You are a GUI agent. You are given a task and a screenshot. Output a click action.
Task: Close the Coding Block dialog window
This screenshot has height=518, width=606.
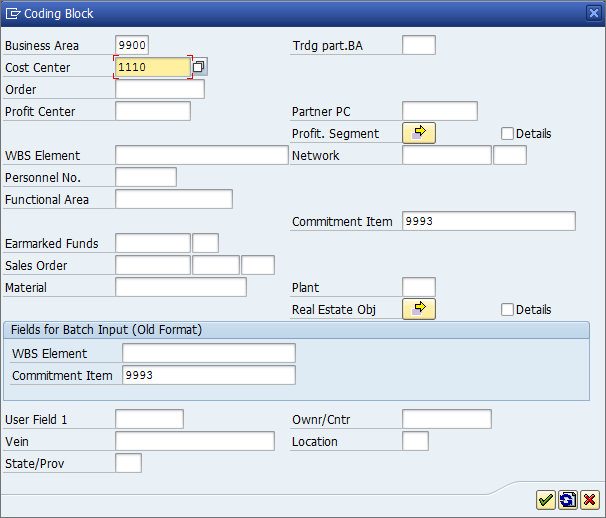594,14
